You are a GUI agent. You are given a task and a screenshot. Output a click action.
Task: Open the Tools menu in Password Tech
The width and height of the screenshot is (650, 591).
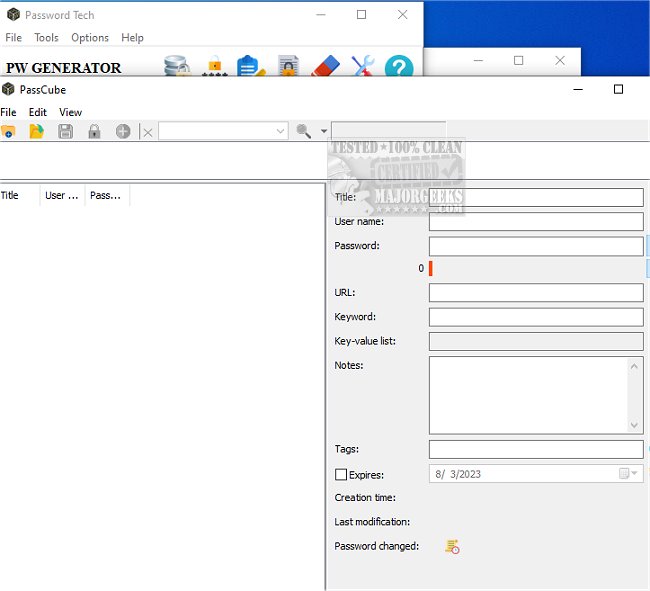tap(46, 38)
